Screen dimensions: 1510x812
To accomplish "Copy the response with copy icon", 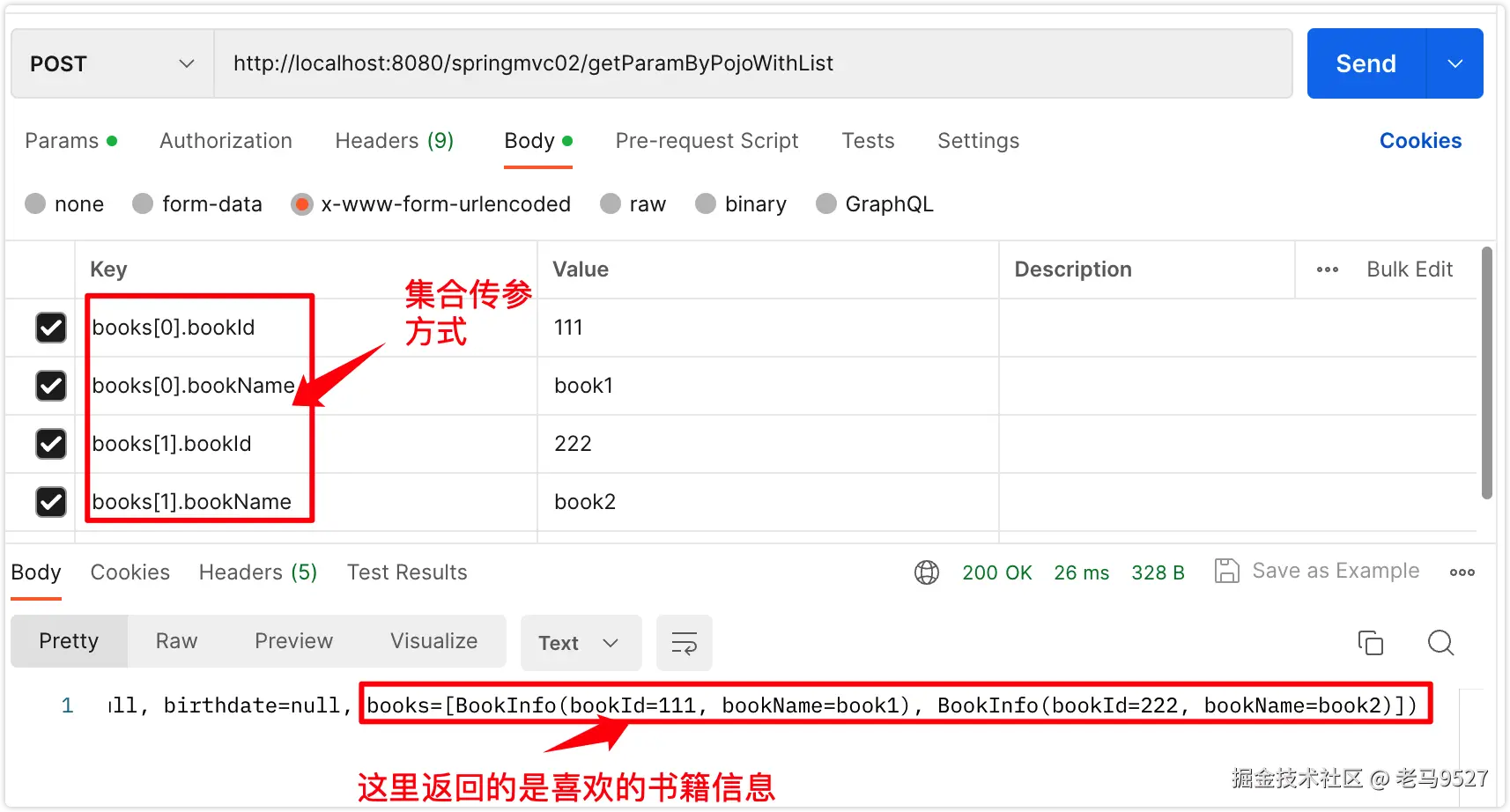I will [x=1371, y=643].
